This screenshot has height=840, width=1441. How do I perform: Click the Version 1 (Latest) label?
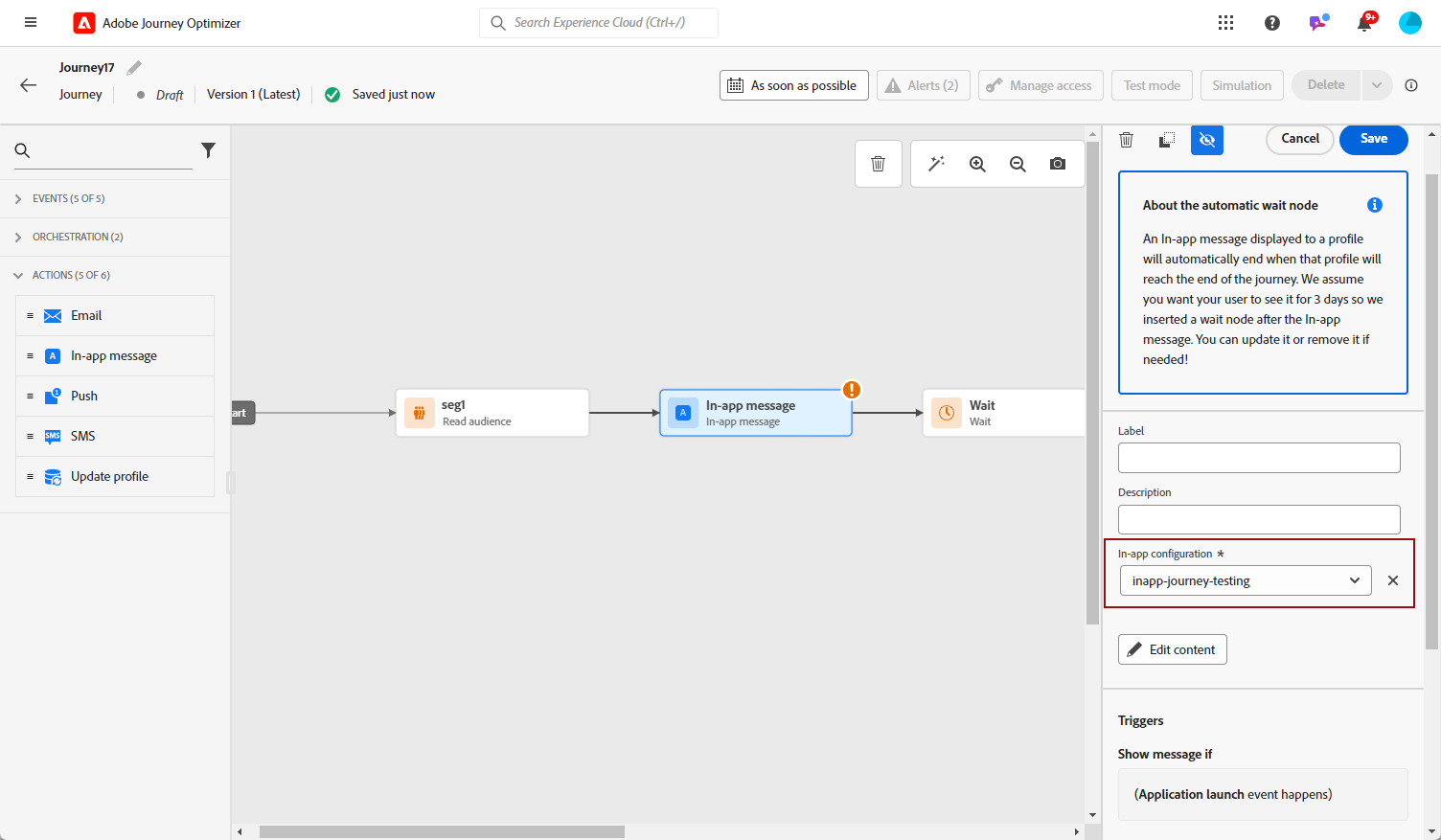tap(253, 94)
